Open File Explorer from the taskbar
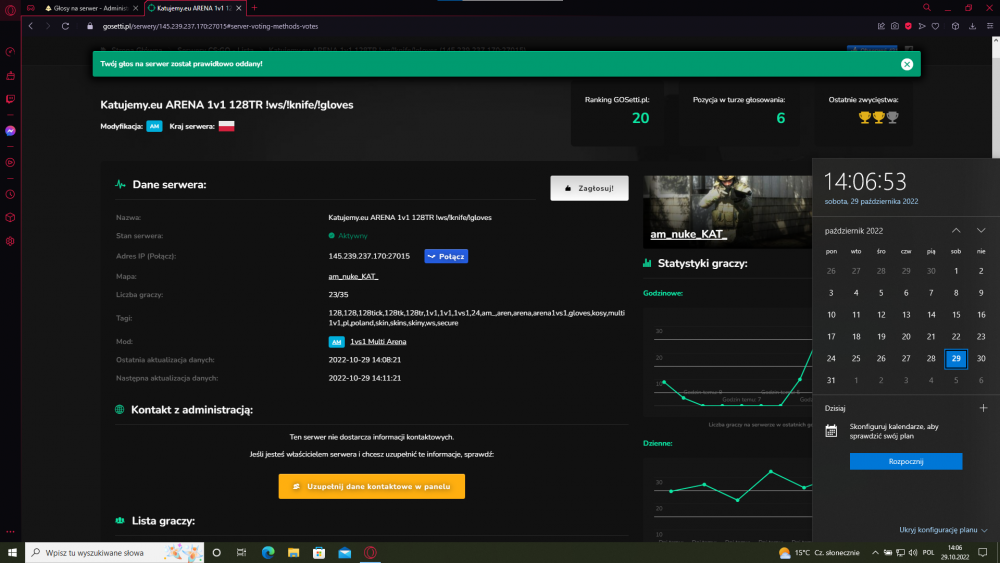 pyautogui.click(x=293, y=553)
